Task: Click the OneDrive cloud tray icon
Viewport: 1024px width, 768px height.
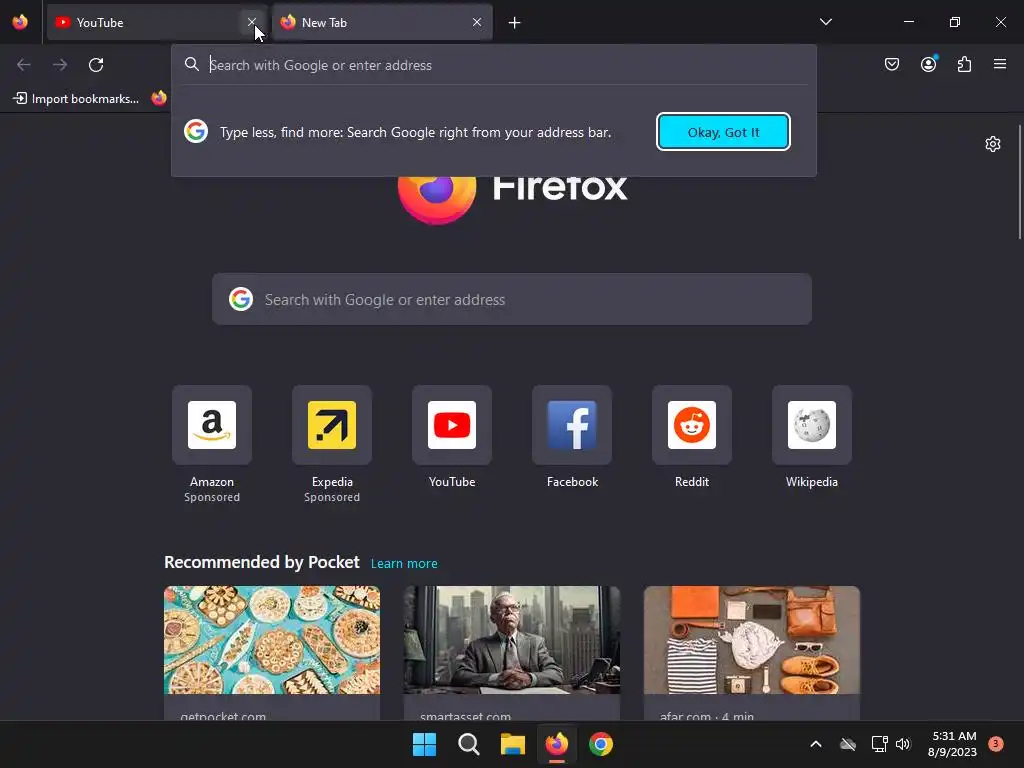Action: (848, 744)
